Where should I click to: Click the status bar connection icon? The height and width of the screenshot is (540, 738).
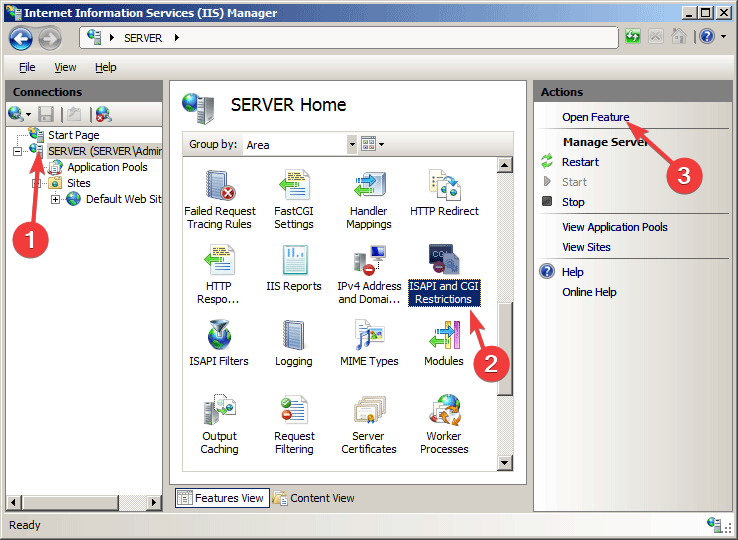715,524
